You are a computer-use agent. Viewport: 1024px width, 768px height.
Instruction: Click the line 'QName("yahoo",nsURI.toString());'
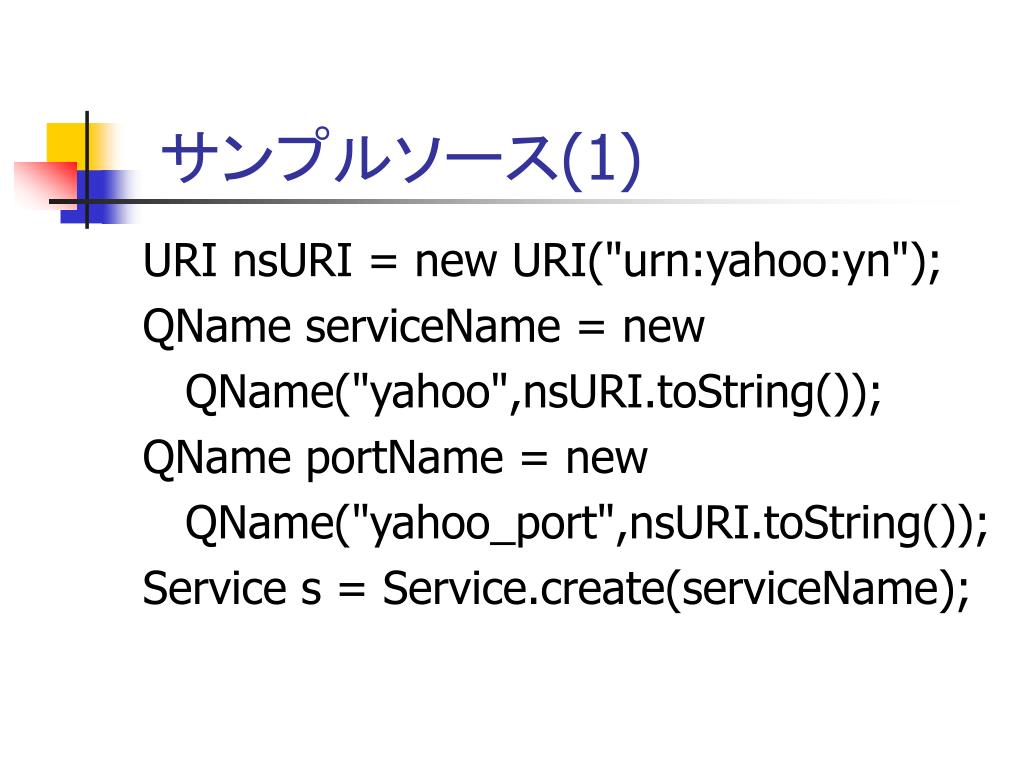tap(534, 393)
